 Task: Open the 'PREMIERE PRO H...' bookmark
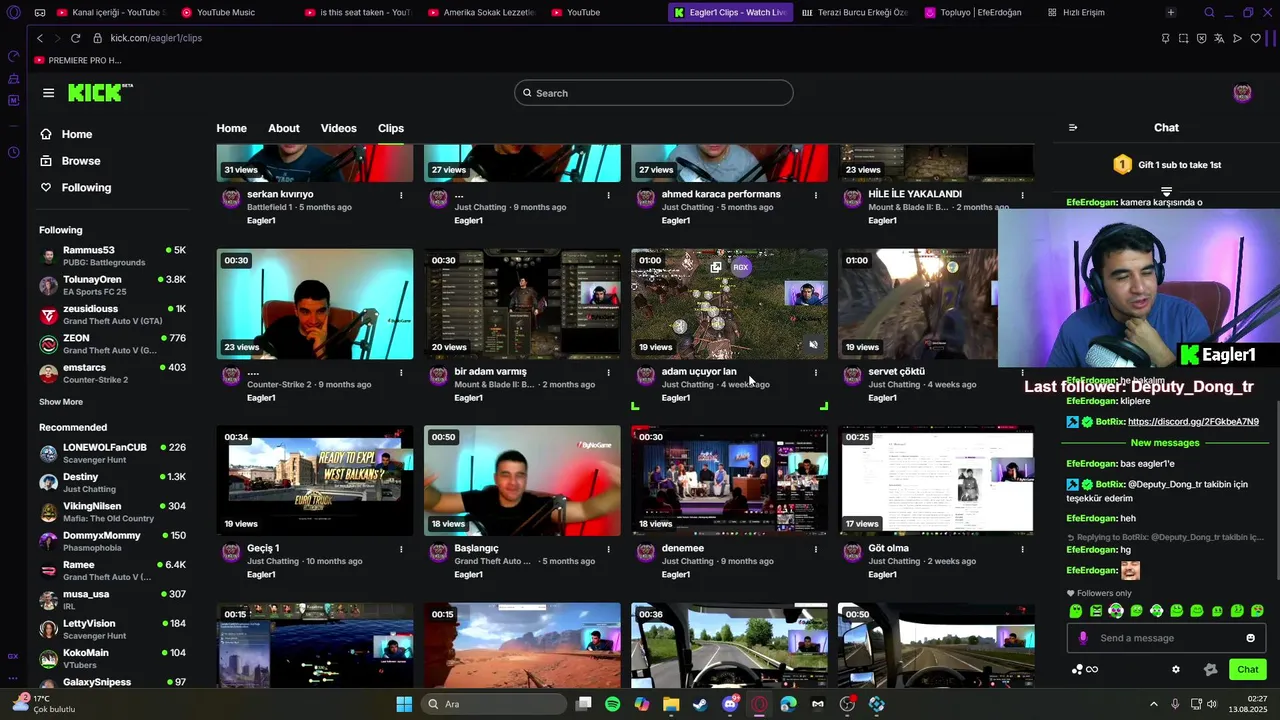tap(77, 60)
